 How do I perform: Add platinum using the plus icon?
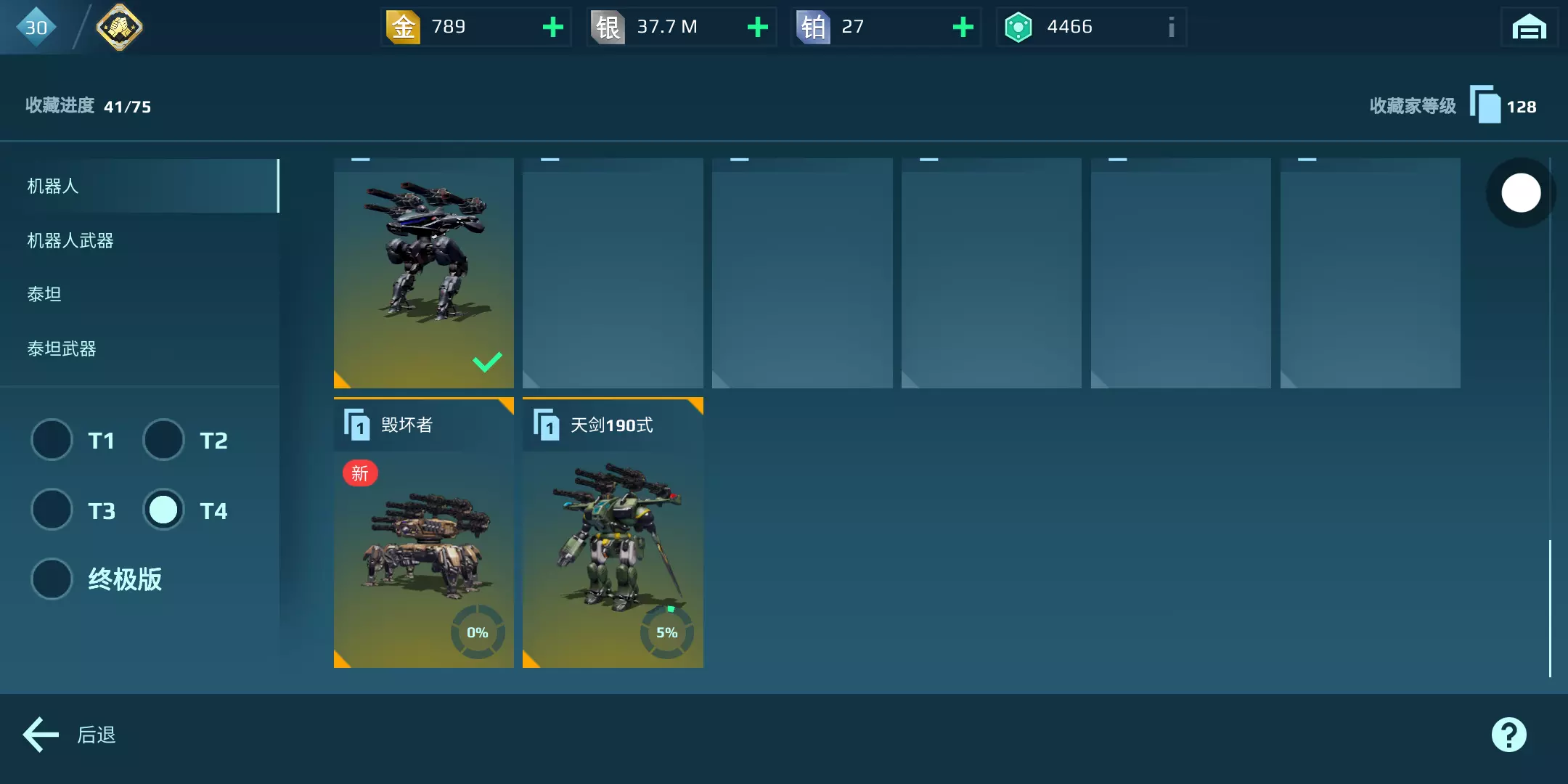coord(963,27)
